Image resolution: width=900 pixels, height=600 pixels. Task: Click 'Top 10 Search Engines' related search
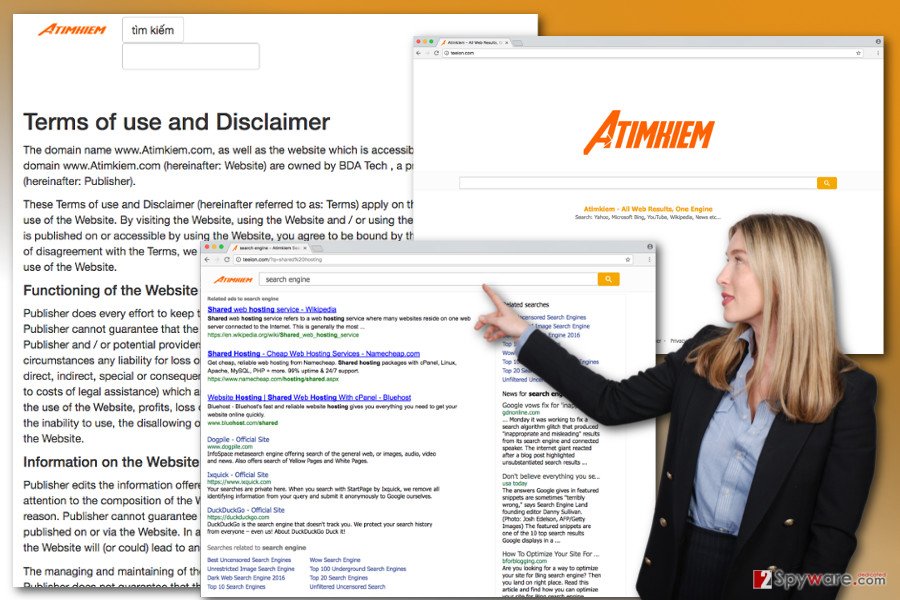(x=236, y=587)
